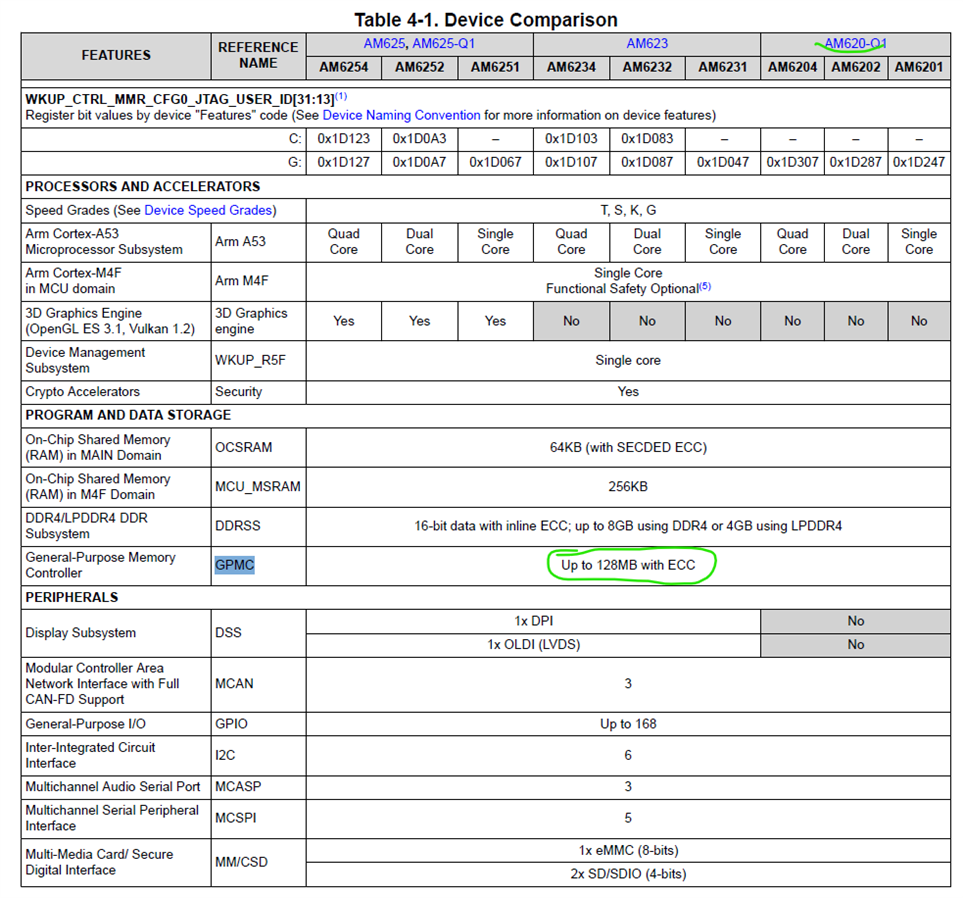This screenshot has height=898, width=963.
Task: Click the 0x1D047 register value
Action: pos(723,162)
